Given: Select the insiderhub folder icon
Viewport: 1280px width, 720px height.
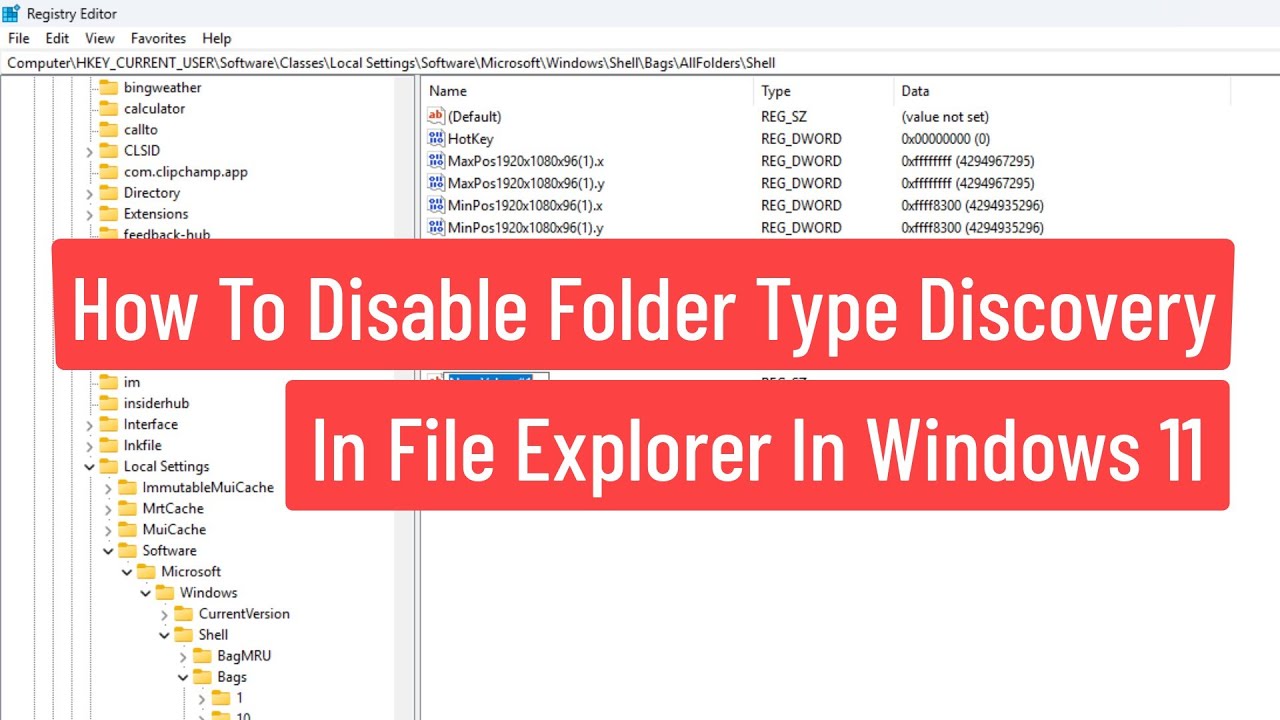Looking at the screenshot, I should (x=108, y=403).
